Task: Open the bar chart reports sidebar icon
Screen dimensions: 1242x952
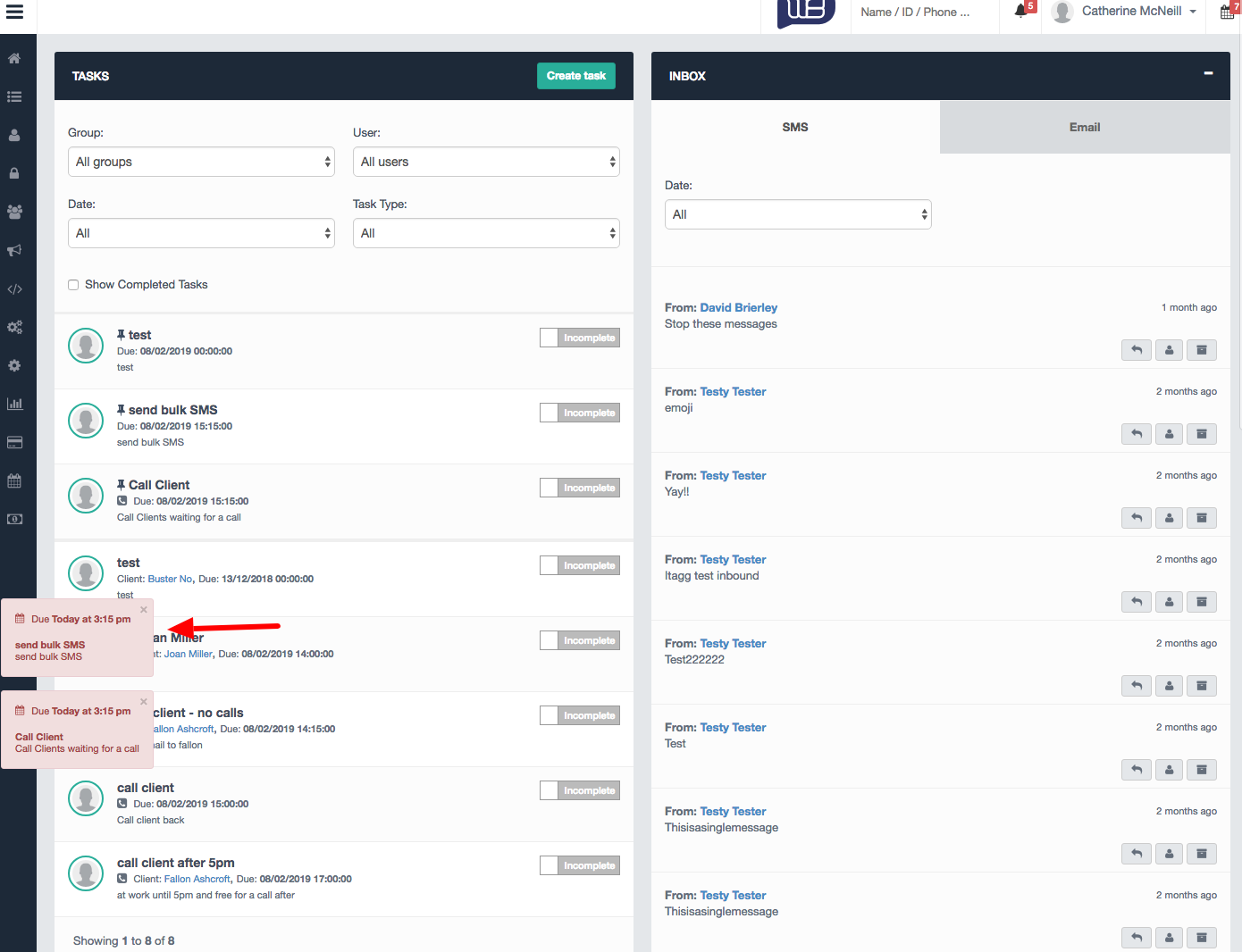Action: click(x=14, y=404)
